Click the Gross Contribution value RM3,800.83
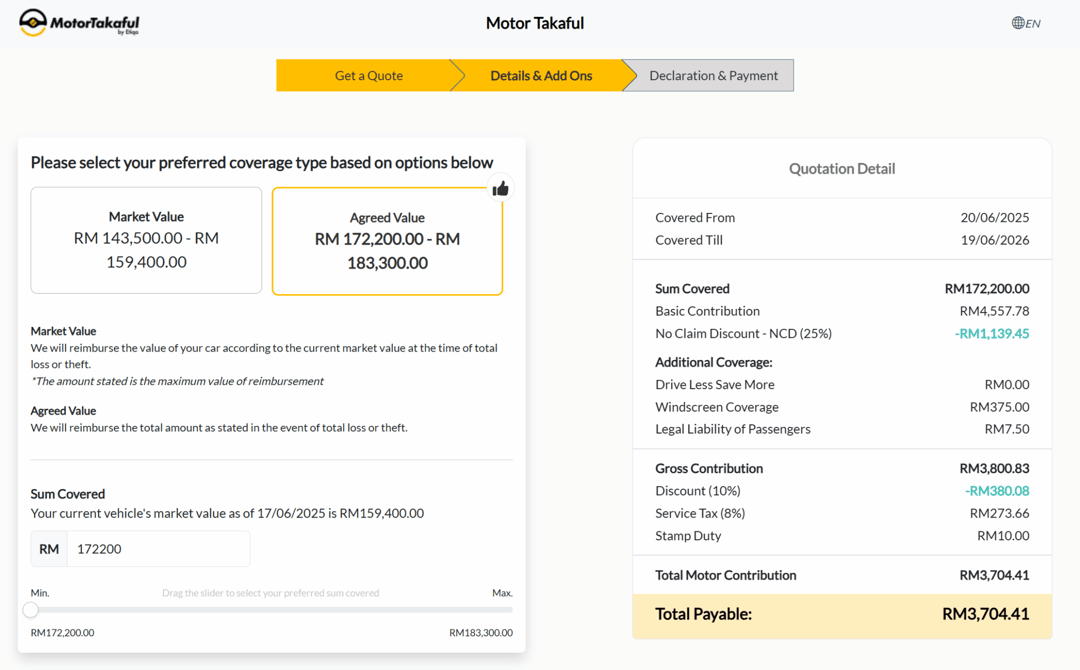This screenshot has height=670, width=1080. (x=995, y=469)
